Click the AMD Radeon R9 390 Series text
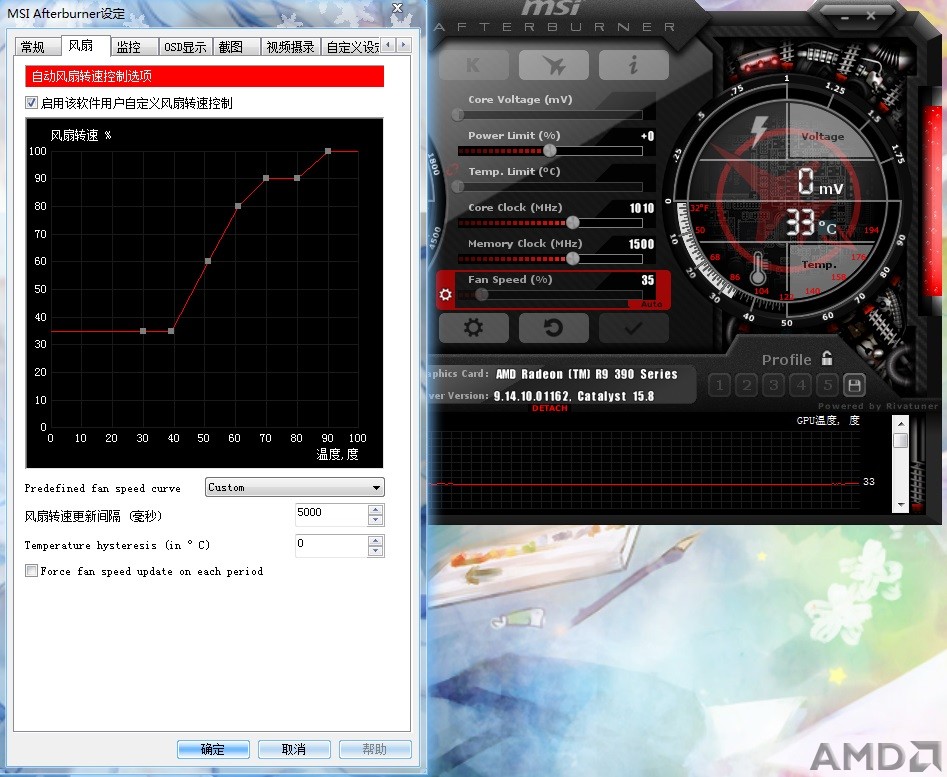The width and height of the screenshot is (947, 777). 586,374
